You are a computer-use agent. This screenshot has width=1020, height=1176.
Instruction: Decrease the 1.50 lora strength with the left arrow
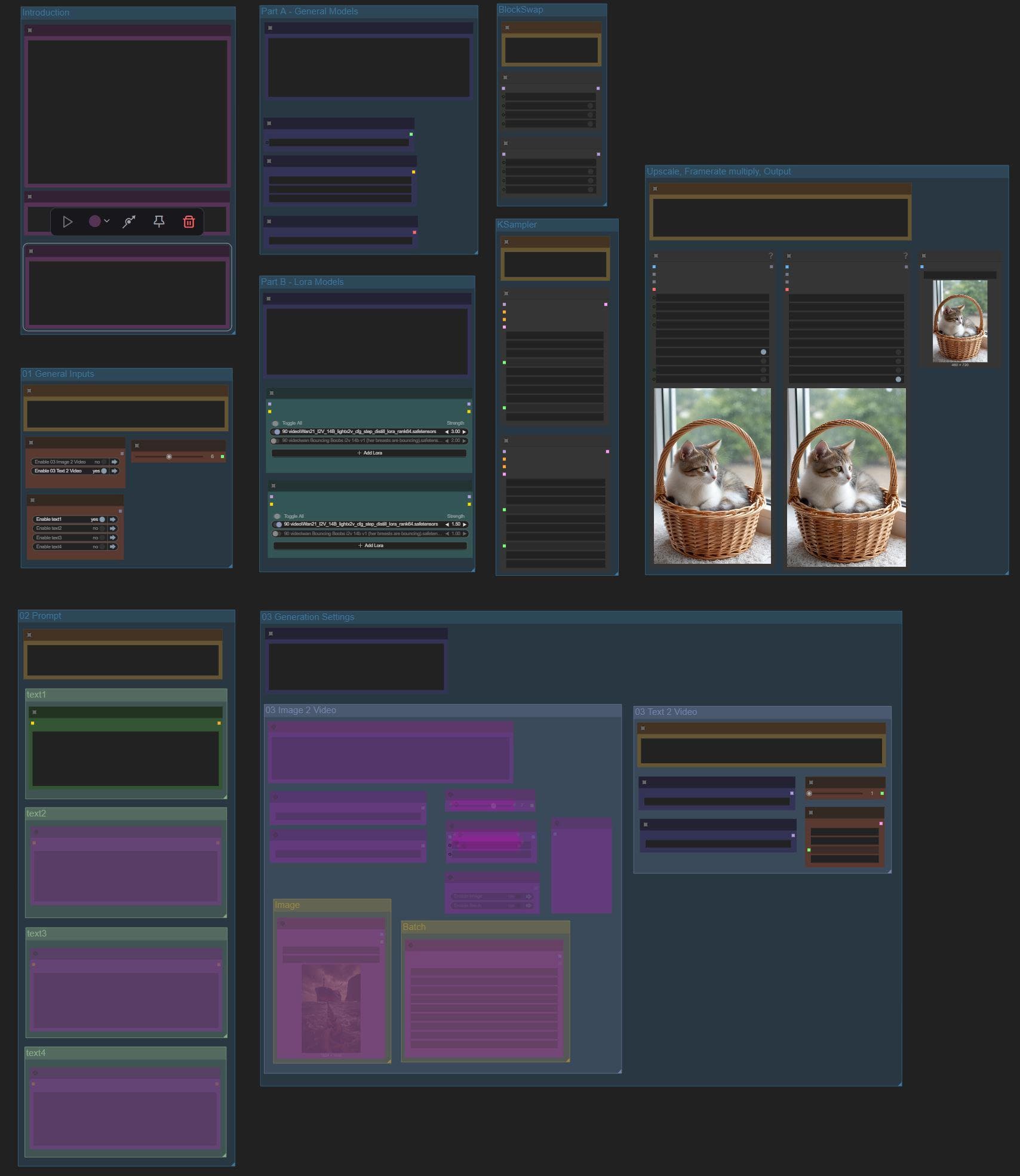pos(447,524)
